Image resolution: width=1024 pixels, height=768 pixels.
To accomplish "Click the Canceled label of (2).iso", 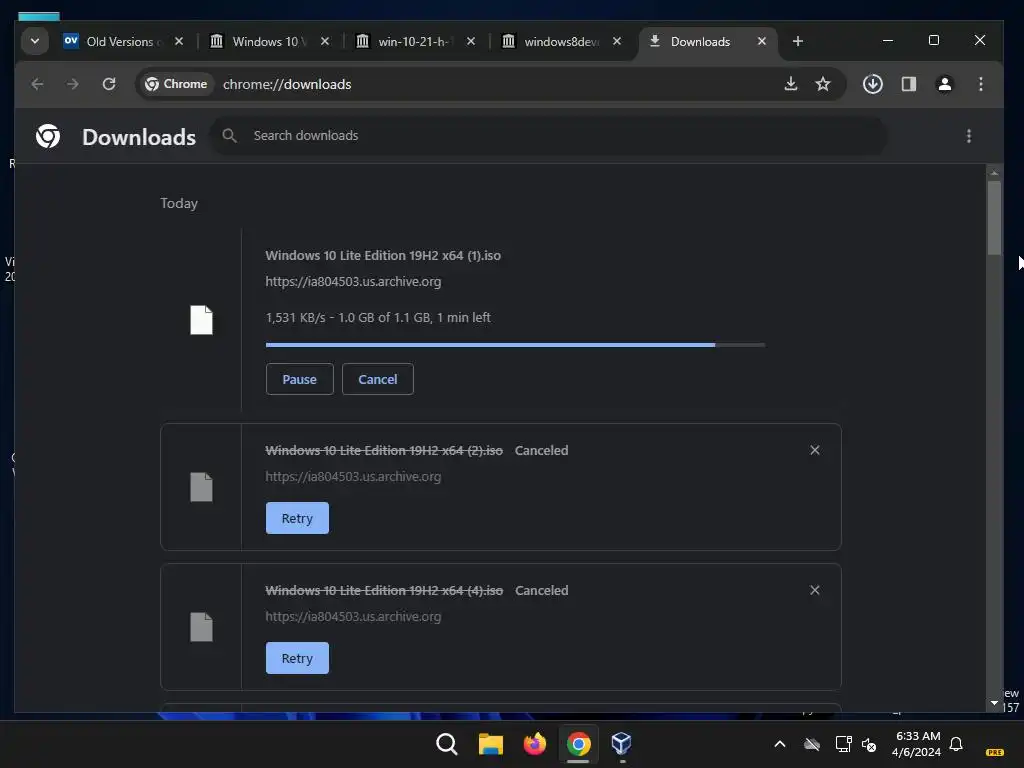I will point(541,450).
